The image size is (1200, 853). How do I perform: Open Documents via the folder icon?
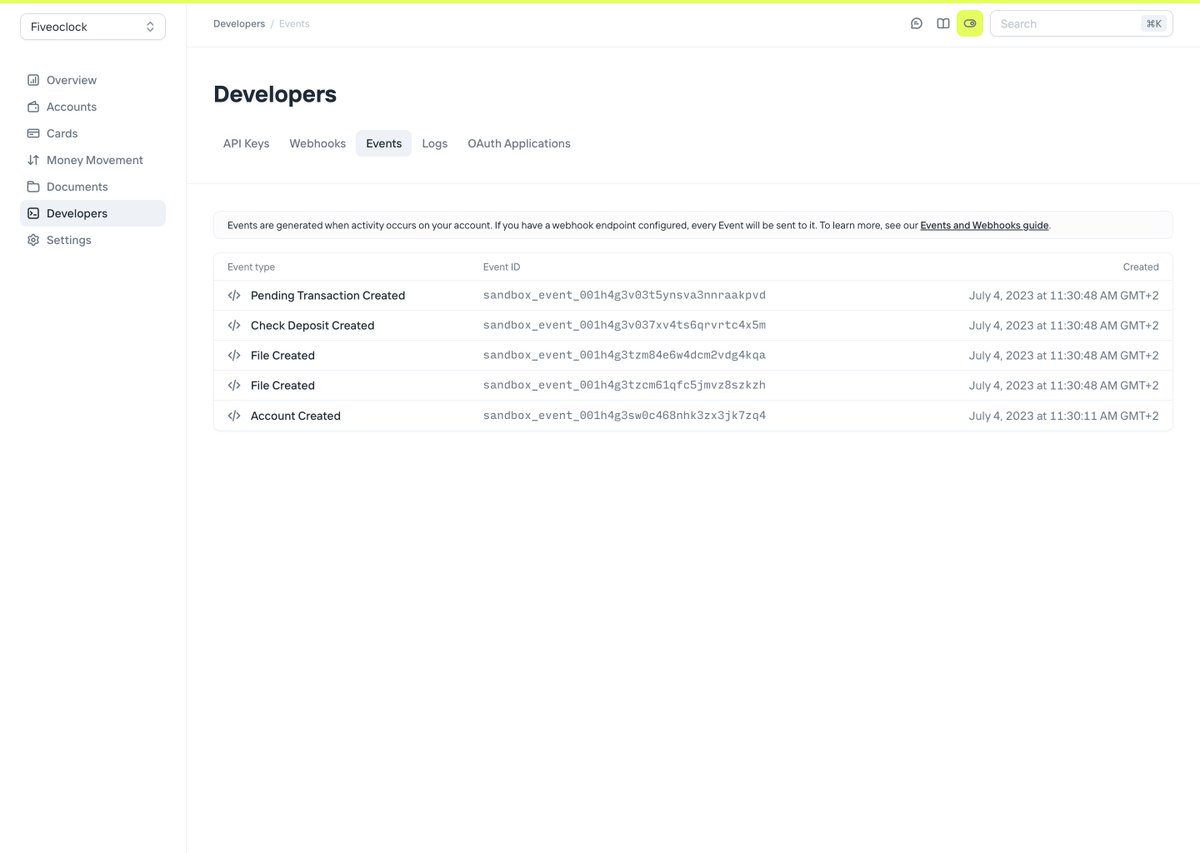(x=34, y=186)
